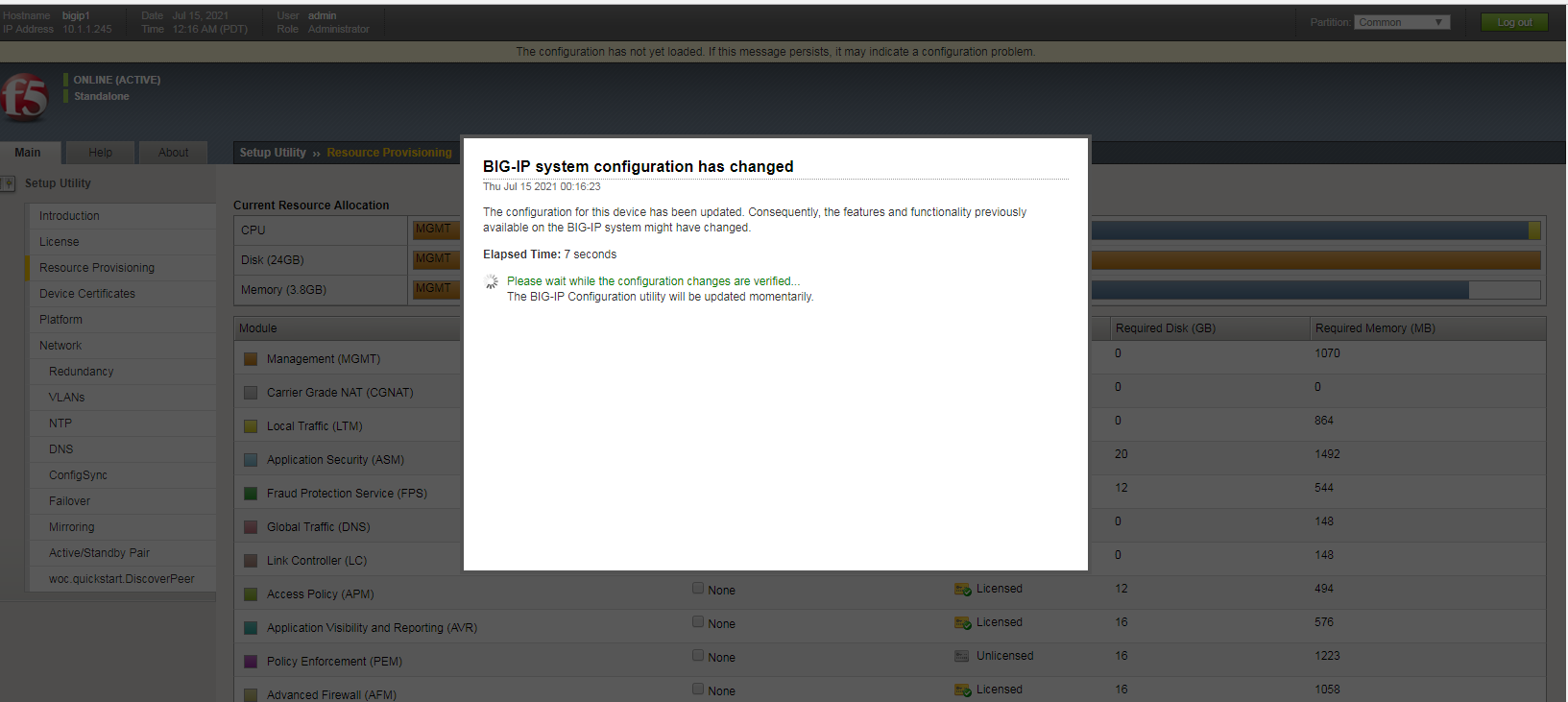Click the Licensed status icon in AFM row
This screenshot has width=1568, height=702.
coord(962,690)
